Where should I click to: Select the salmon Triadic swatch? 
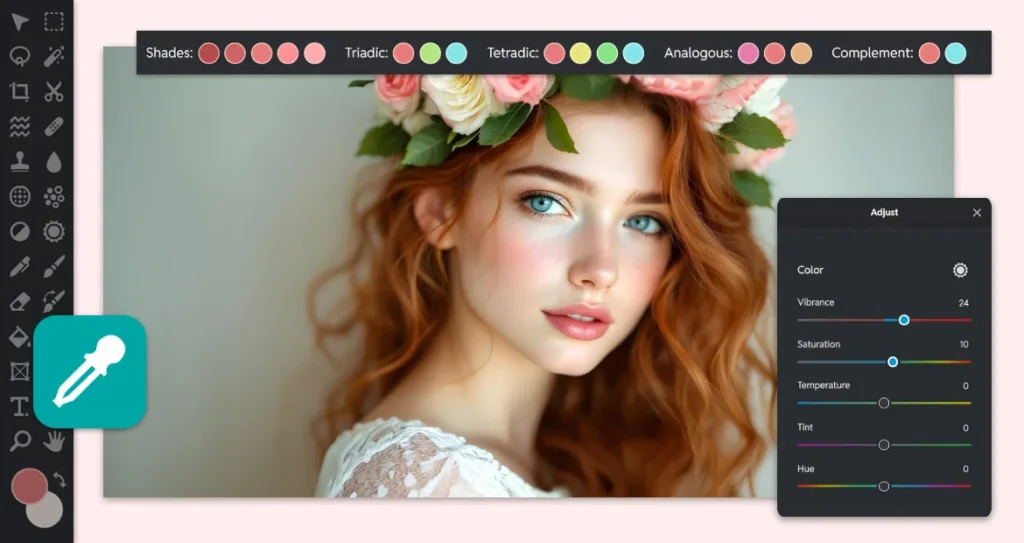[404, 53]
